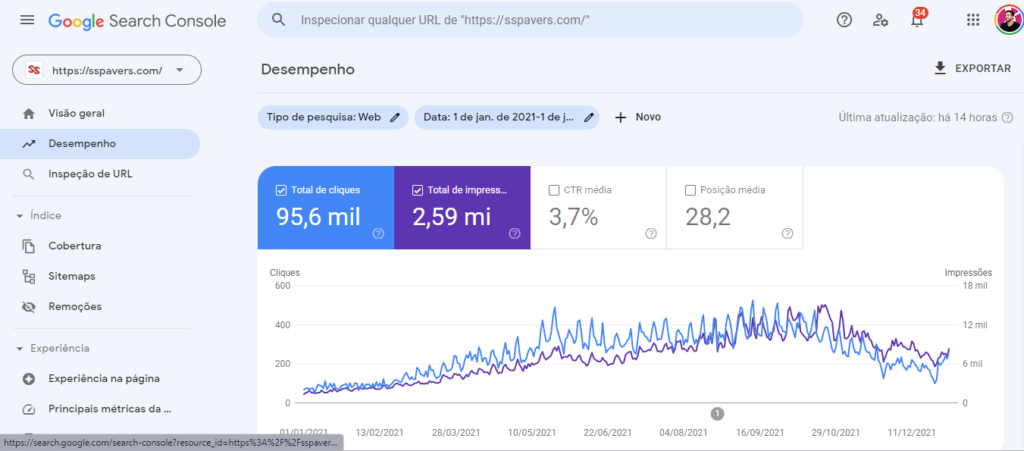Open the Google apps grid

973,20
